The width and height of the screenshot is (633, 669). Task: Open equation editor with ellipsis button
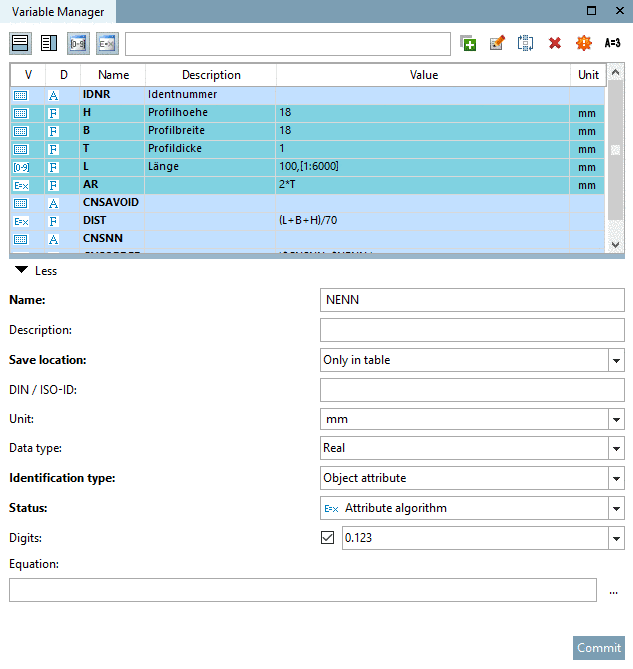pyautogui.click(x=613, y=591)
